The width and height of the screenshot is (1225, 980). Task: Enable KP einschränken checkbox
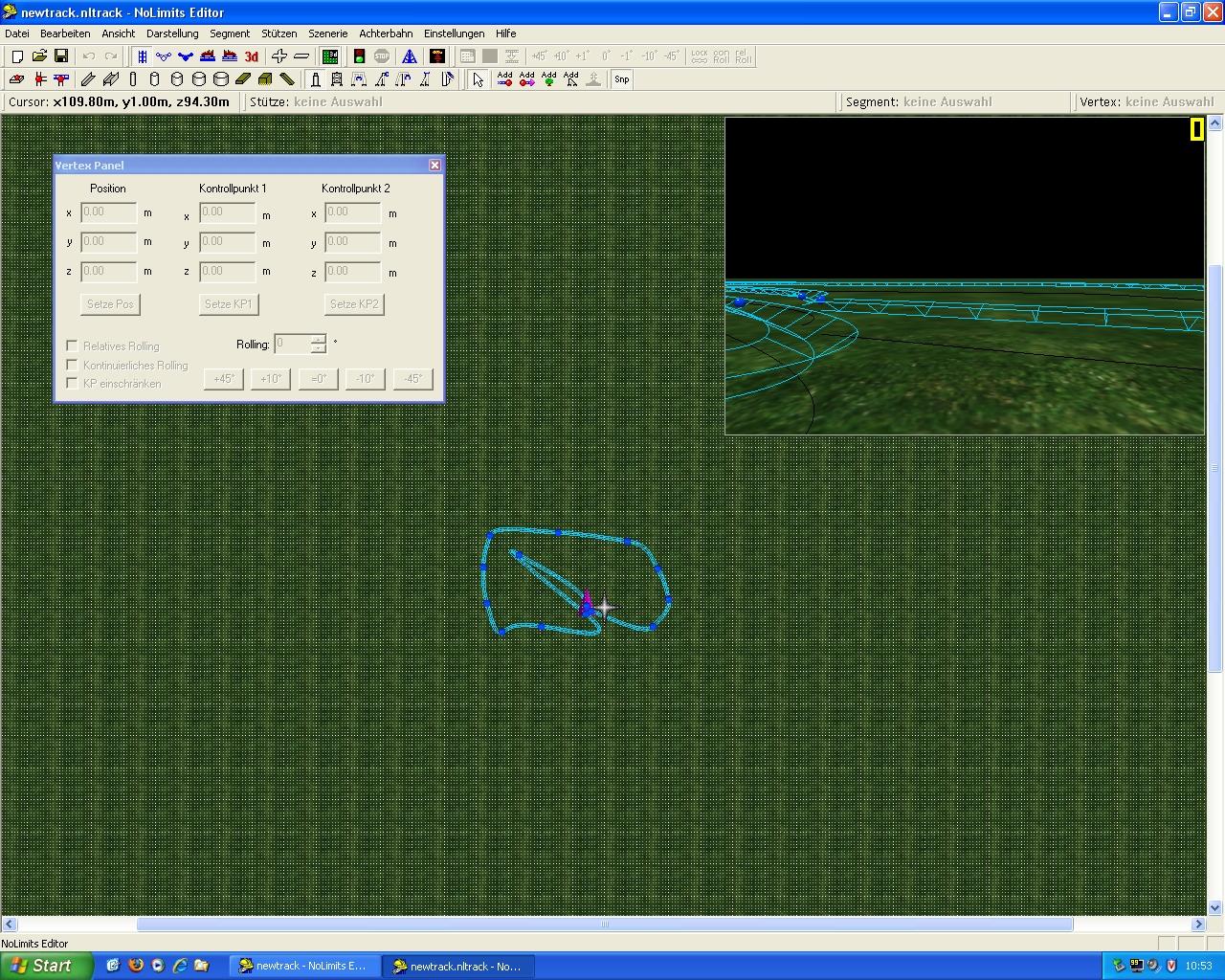point(72,383)
